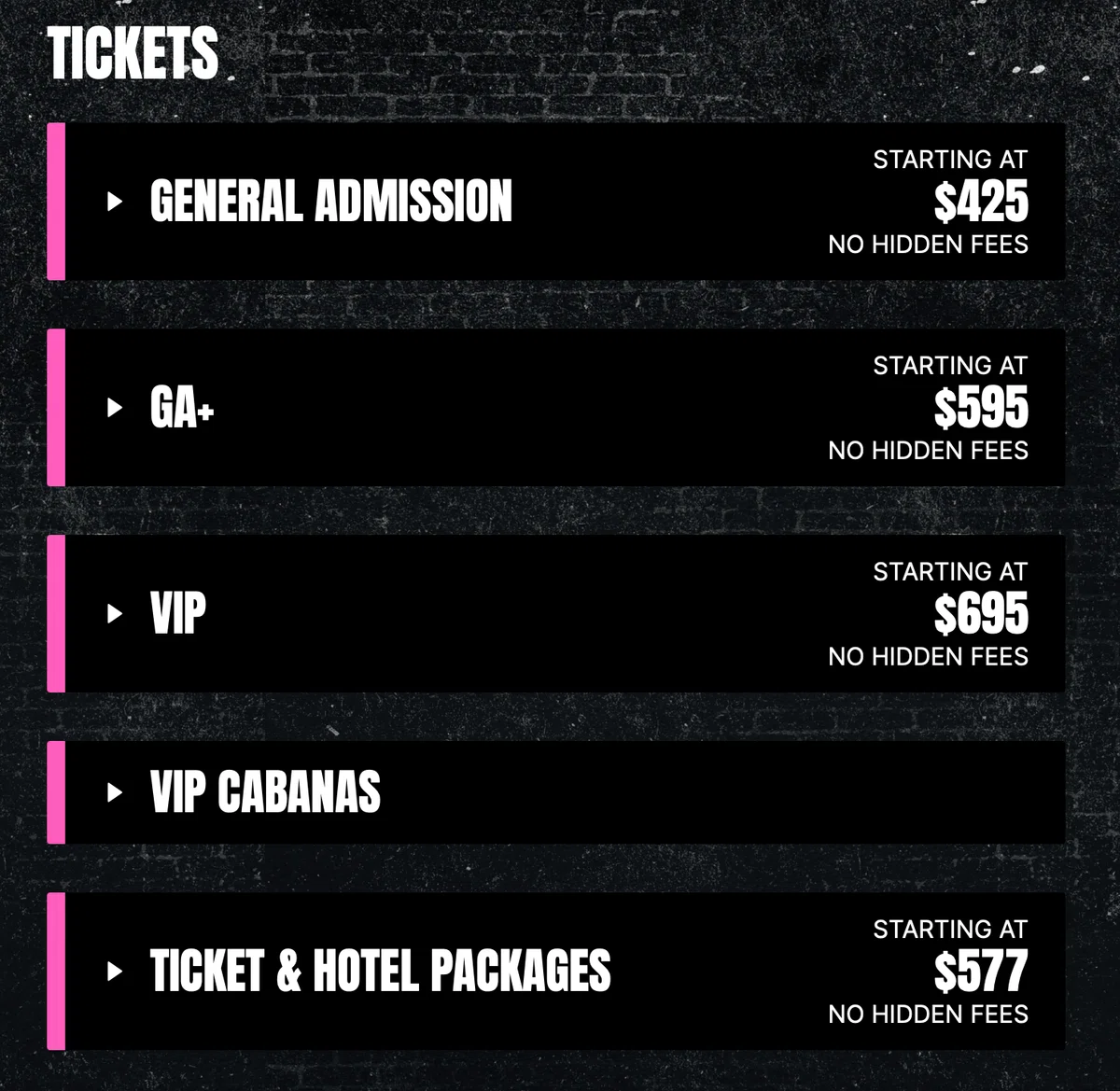Select the VIP ticket heading
The height and width of the screenshot is (1091, 1120).
(x=178, y=614)
